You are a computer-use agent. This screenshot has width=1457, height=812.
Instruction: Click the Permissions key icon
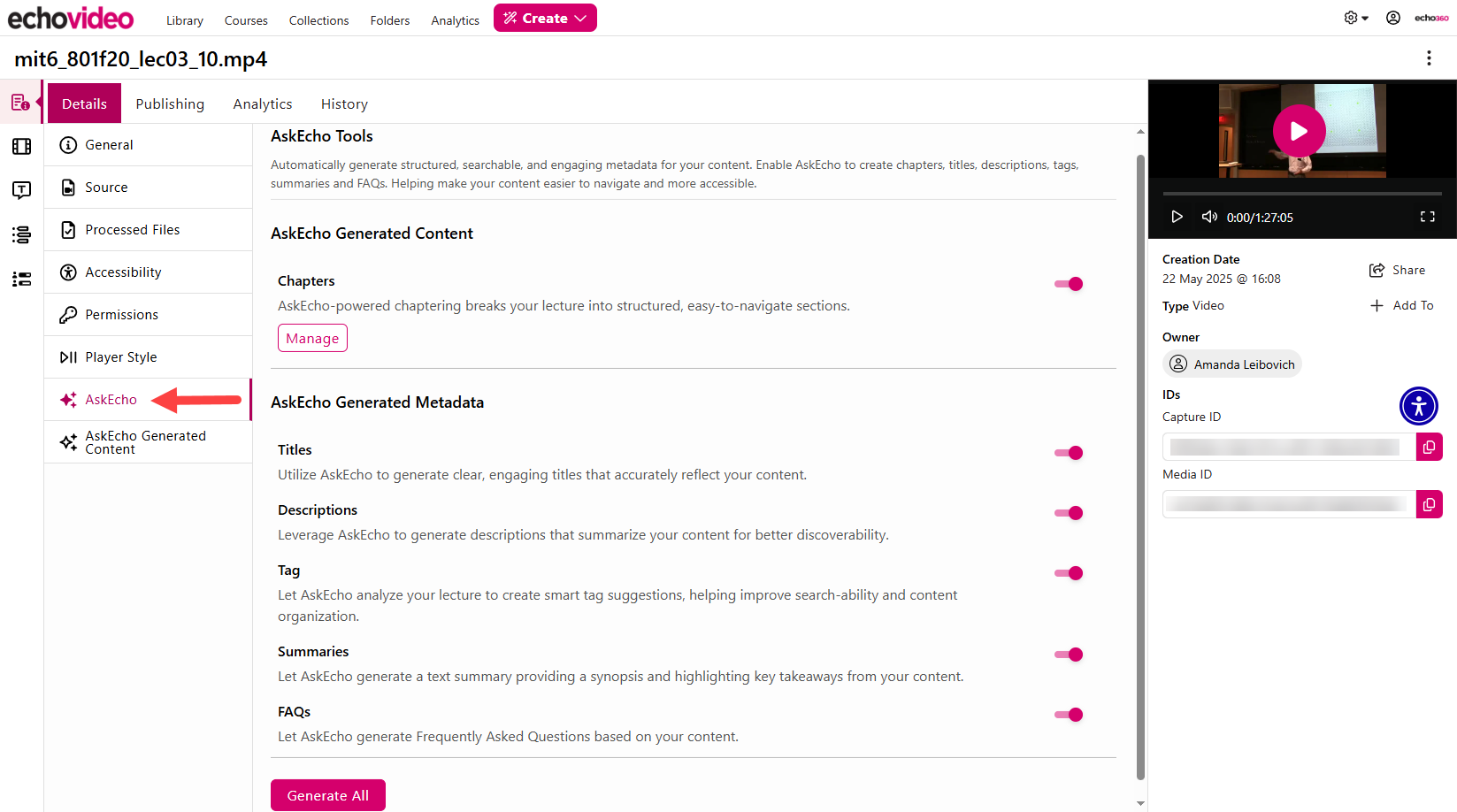(x=68, y=315)
